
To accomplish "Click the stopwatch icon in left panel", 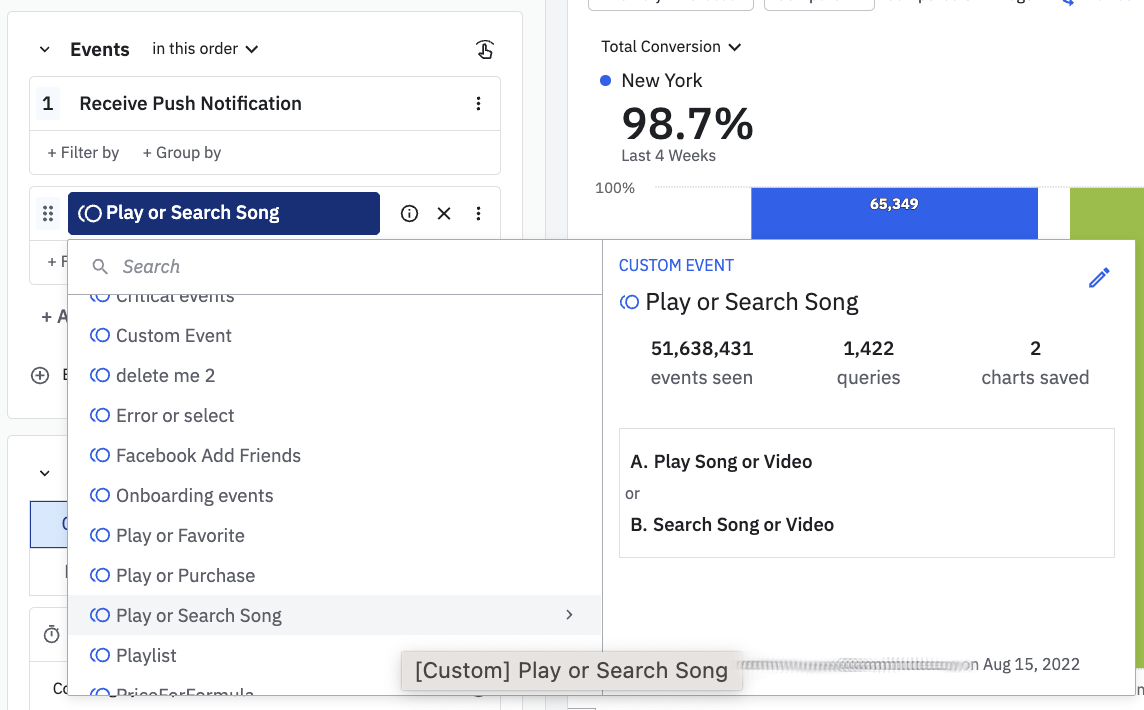I will click(51, 635).
